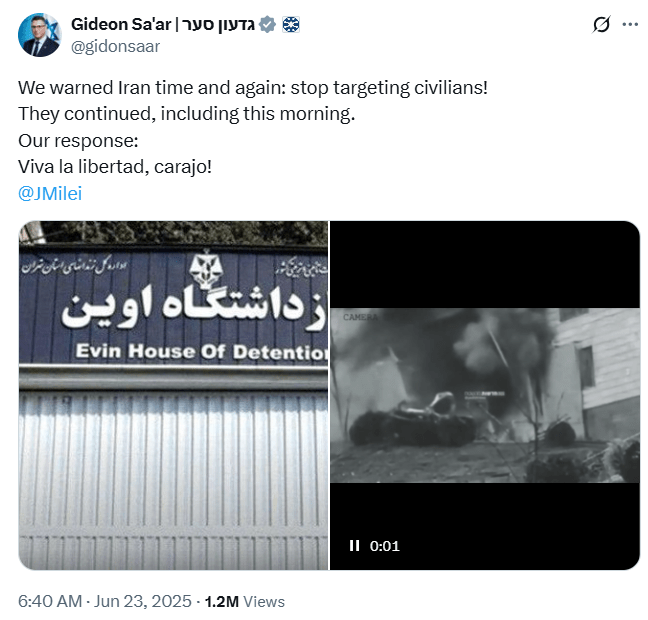Viewport: 648px width, 620px height.
Task: Click the Gideon Sa'ar display name
Action: [121, 24]
